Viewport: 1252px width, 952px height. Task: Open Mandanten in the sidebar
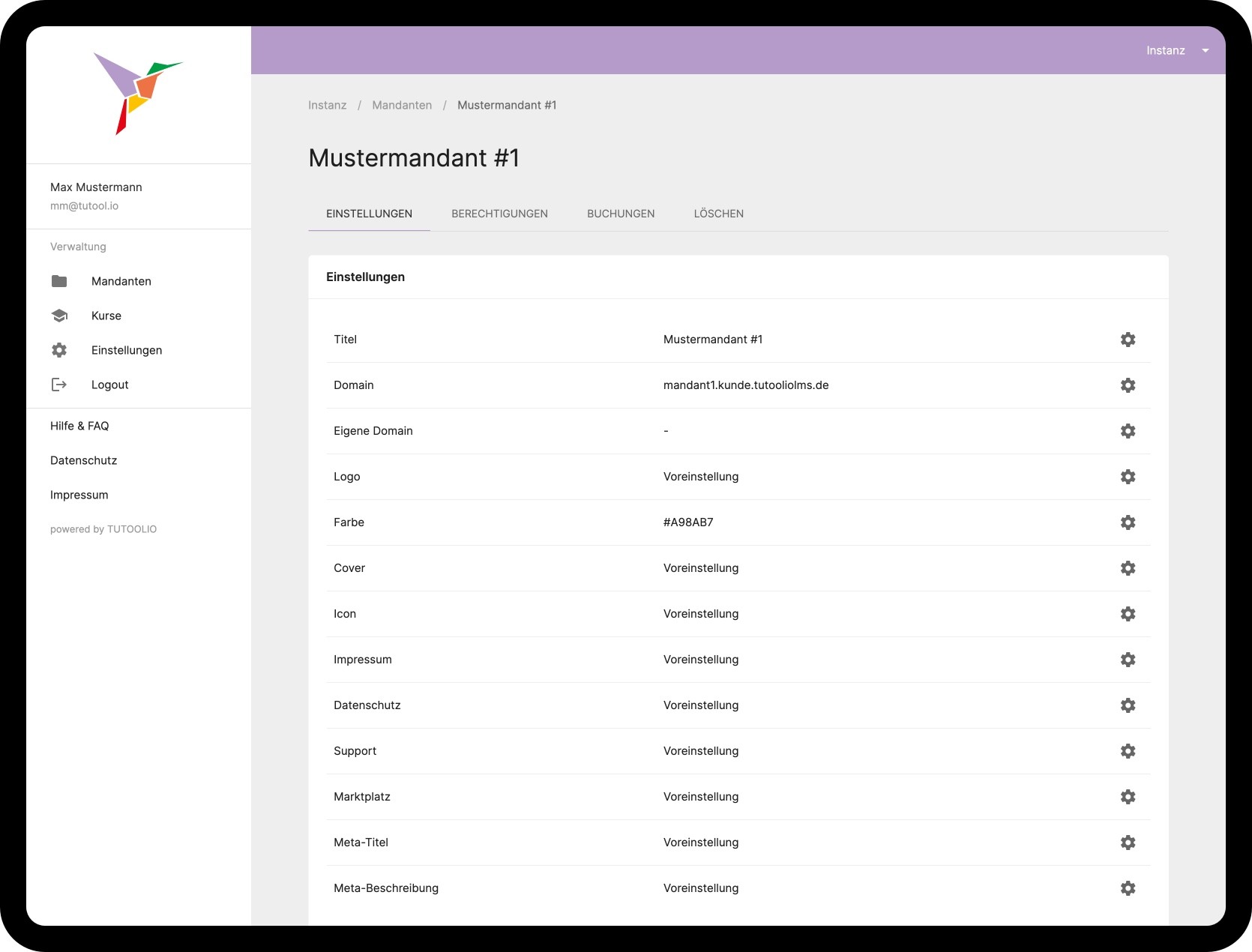click(x=121, y=281)
